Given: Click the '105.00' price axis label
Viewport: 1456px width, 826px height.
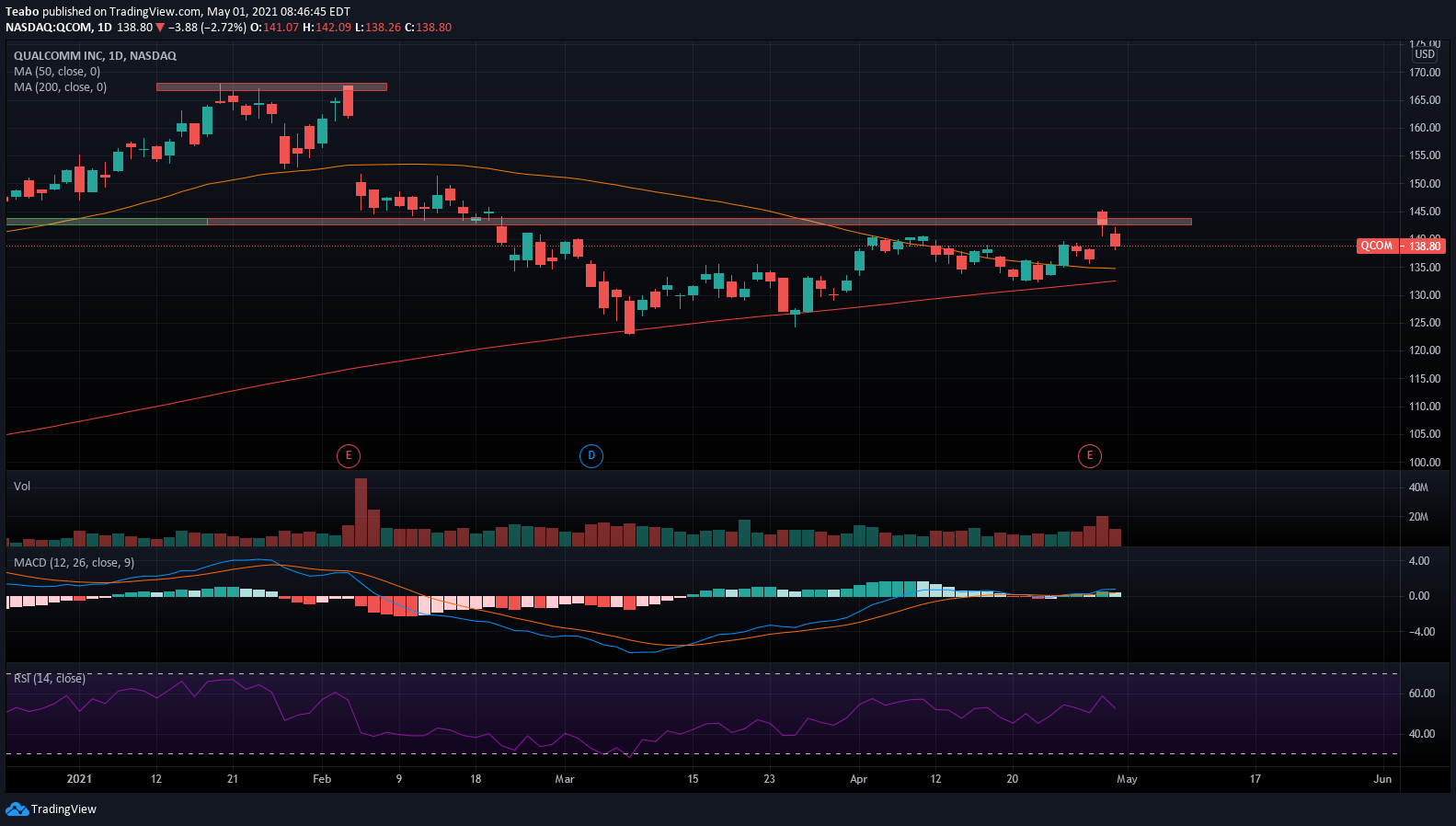Looking at the screenshot, I should (1425, 434).
